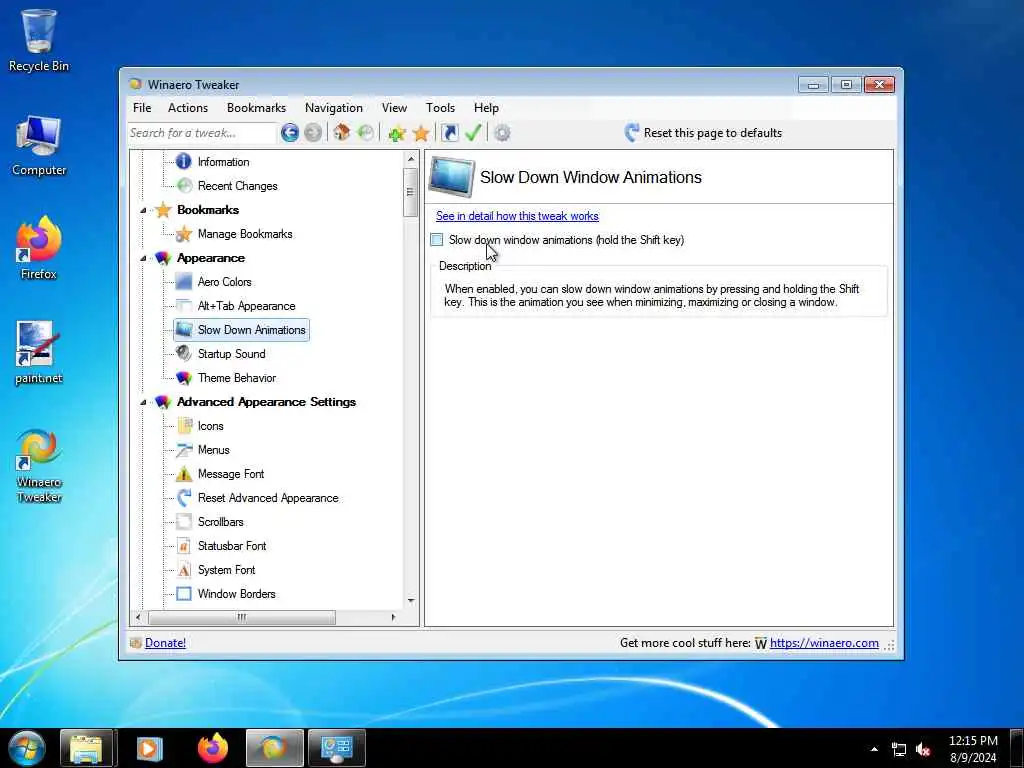Open the File menu

(142, 108)
